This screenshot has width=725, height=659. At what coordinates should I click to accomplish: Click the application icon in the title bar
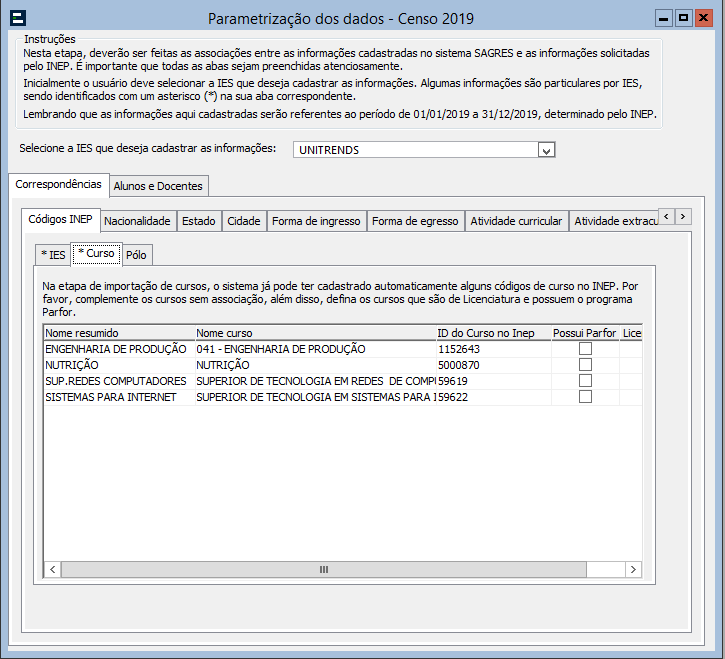pyautogui.click(x=18, y=18)
